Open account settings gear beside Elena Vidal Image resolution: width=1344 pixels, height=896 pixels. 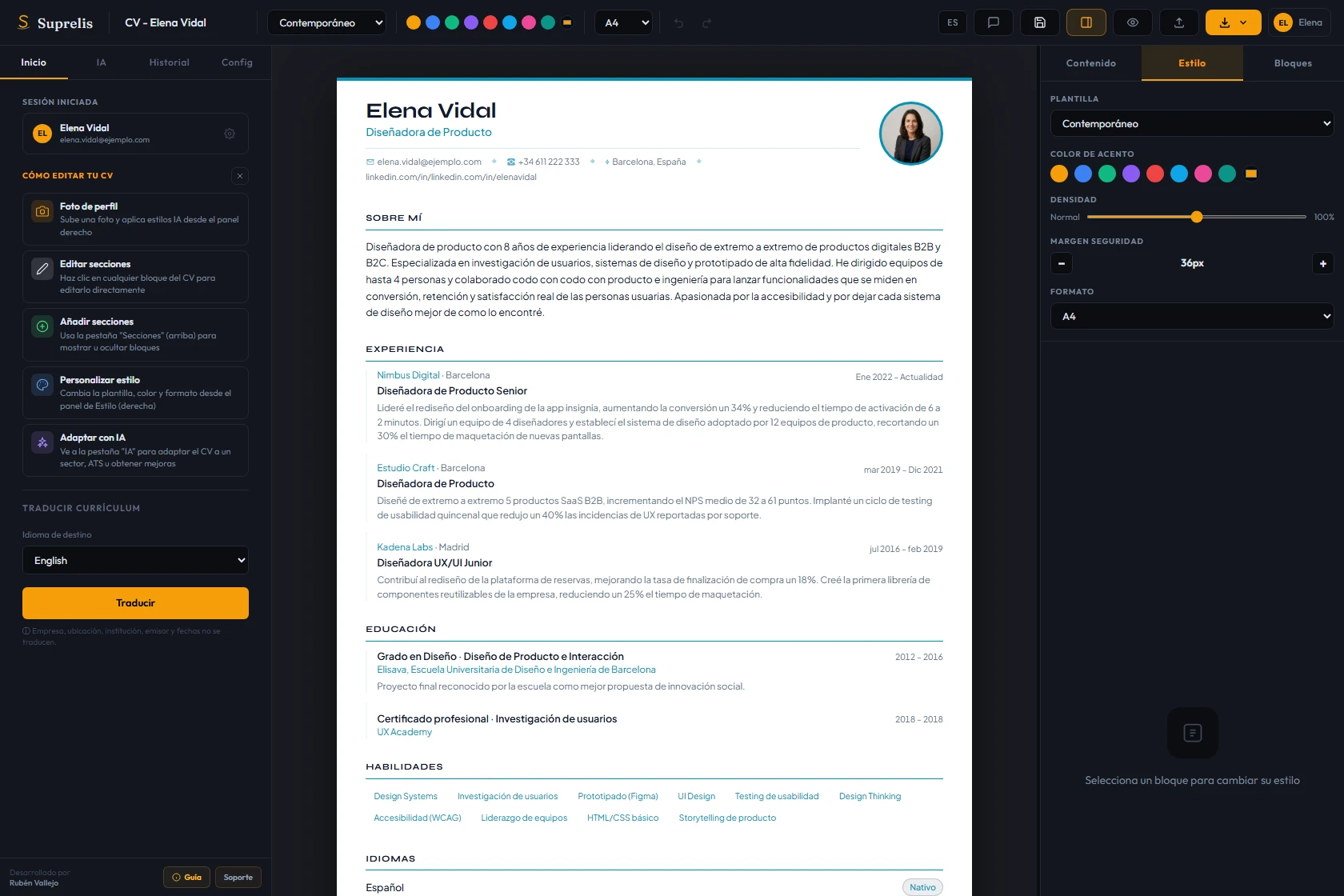click(x=230, y=134)
